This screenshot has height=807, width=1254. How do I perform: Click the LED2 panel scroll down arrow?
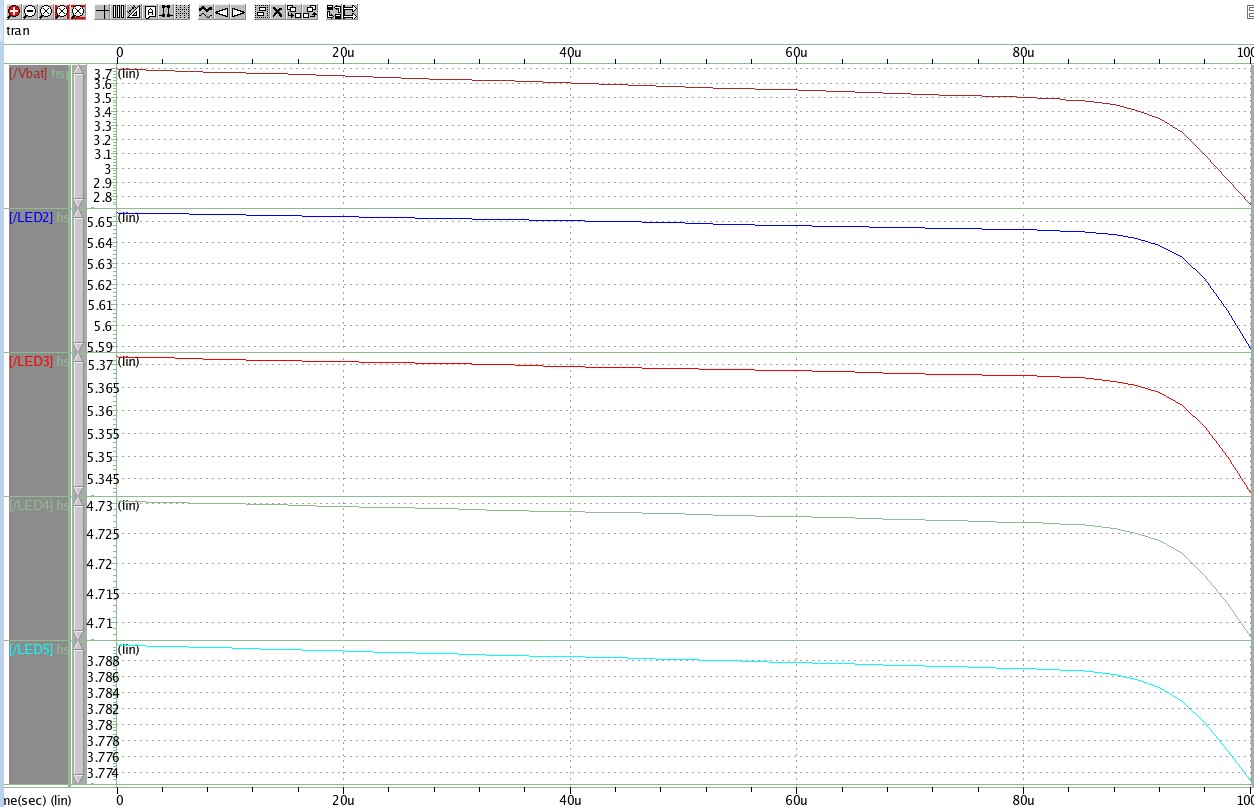click(78, 347)
